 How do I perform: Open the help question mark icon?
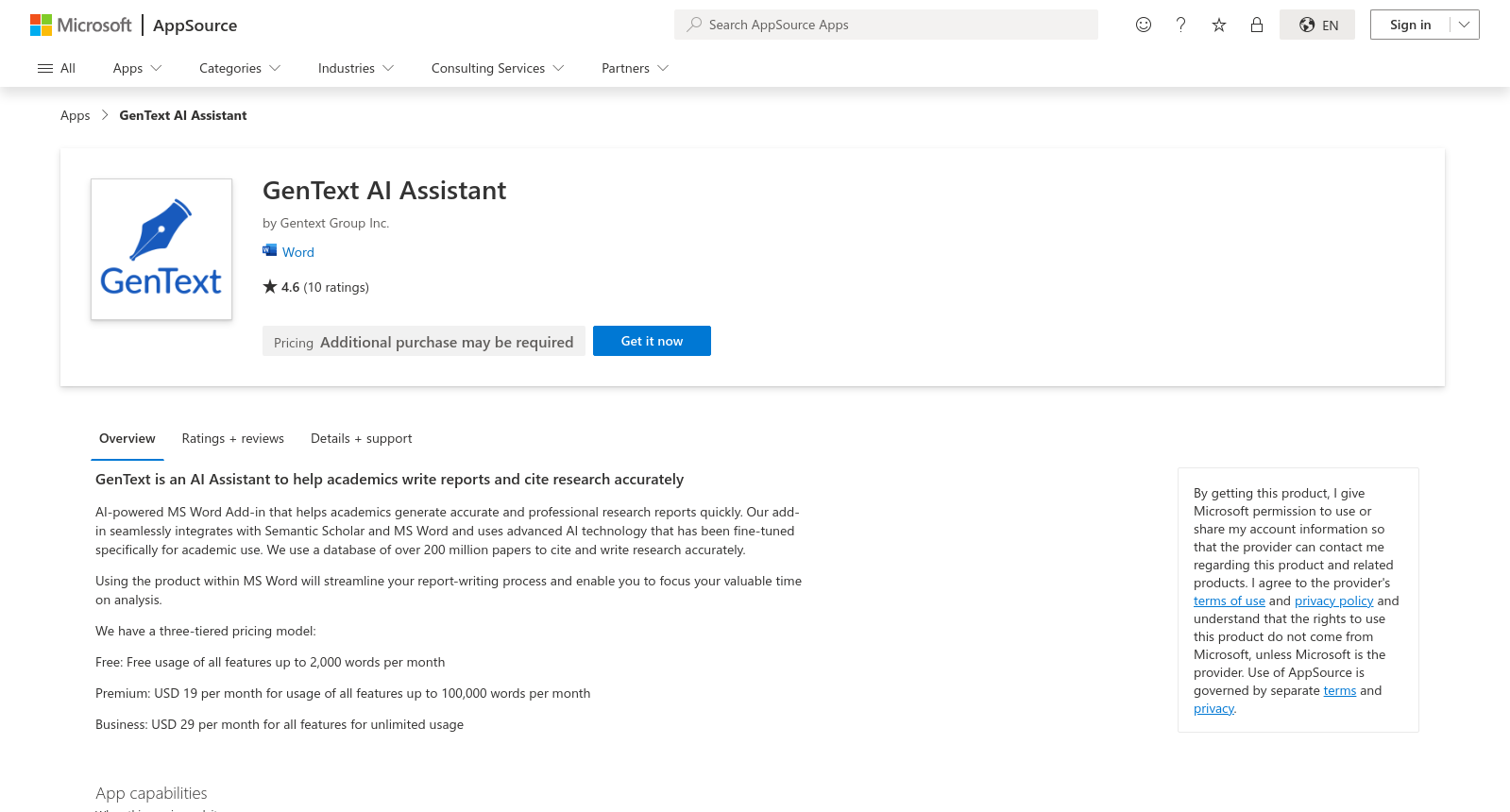1181,25
